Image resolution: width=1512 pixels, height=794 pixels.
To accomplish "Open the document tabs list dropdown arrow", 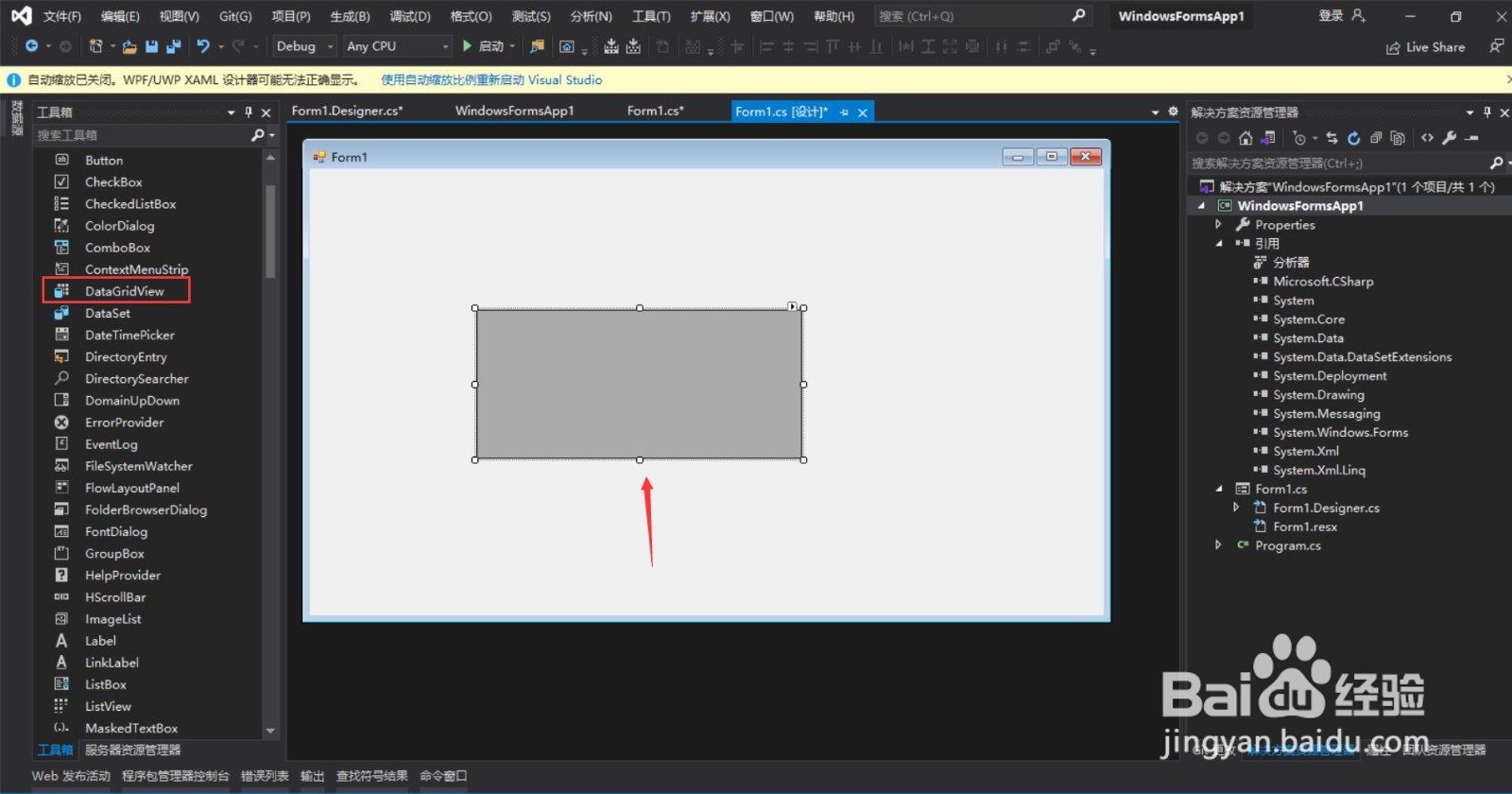I will coord(1155,112).
